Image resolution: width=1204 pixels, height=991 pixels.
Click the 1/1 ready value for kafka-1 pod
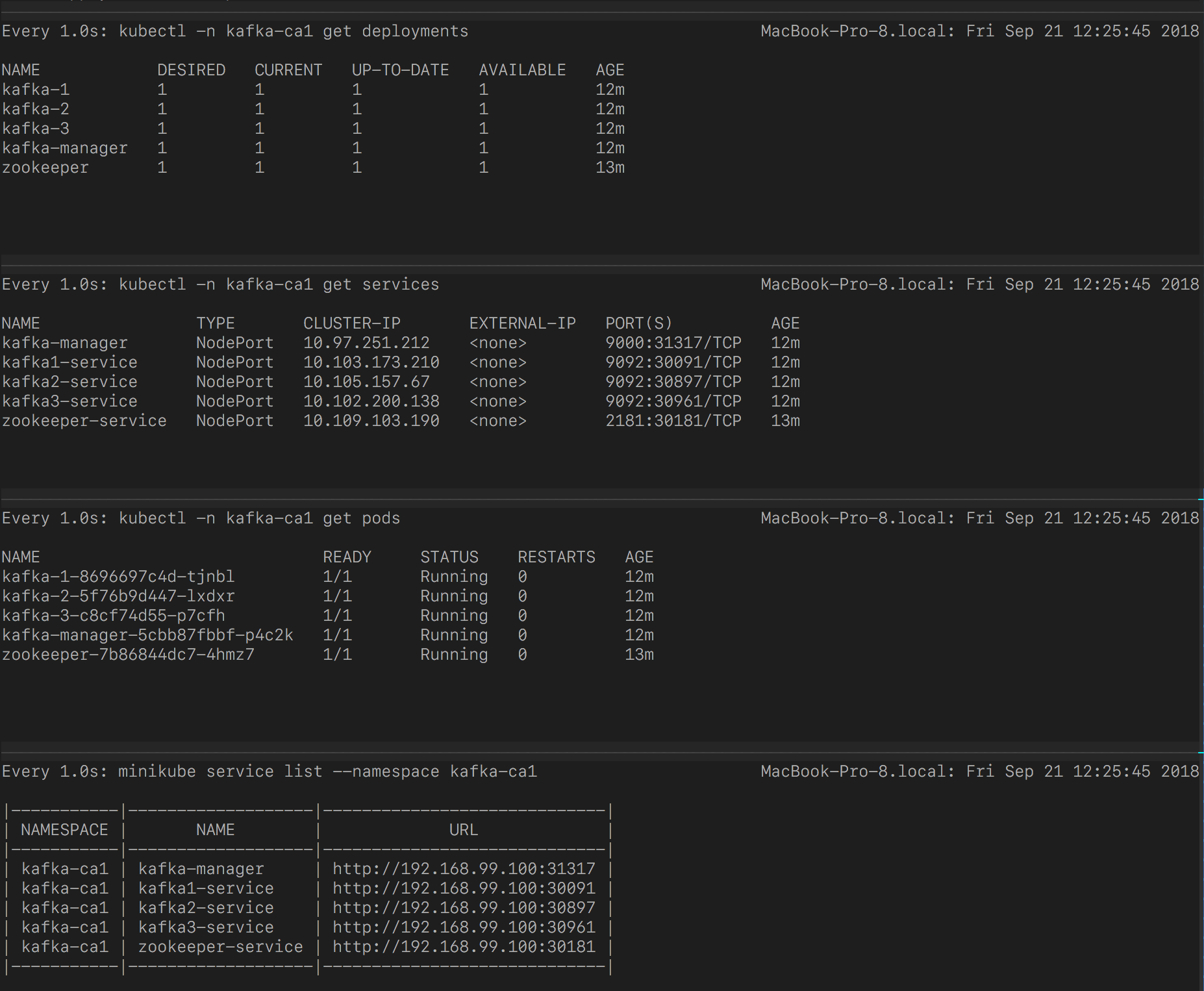pyautogui.click(x=338, y=577)
